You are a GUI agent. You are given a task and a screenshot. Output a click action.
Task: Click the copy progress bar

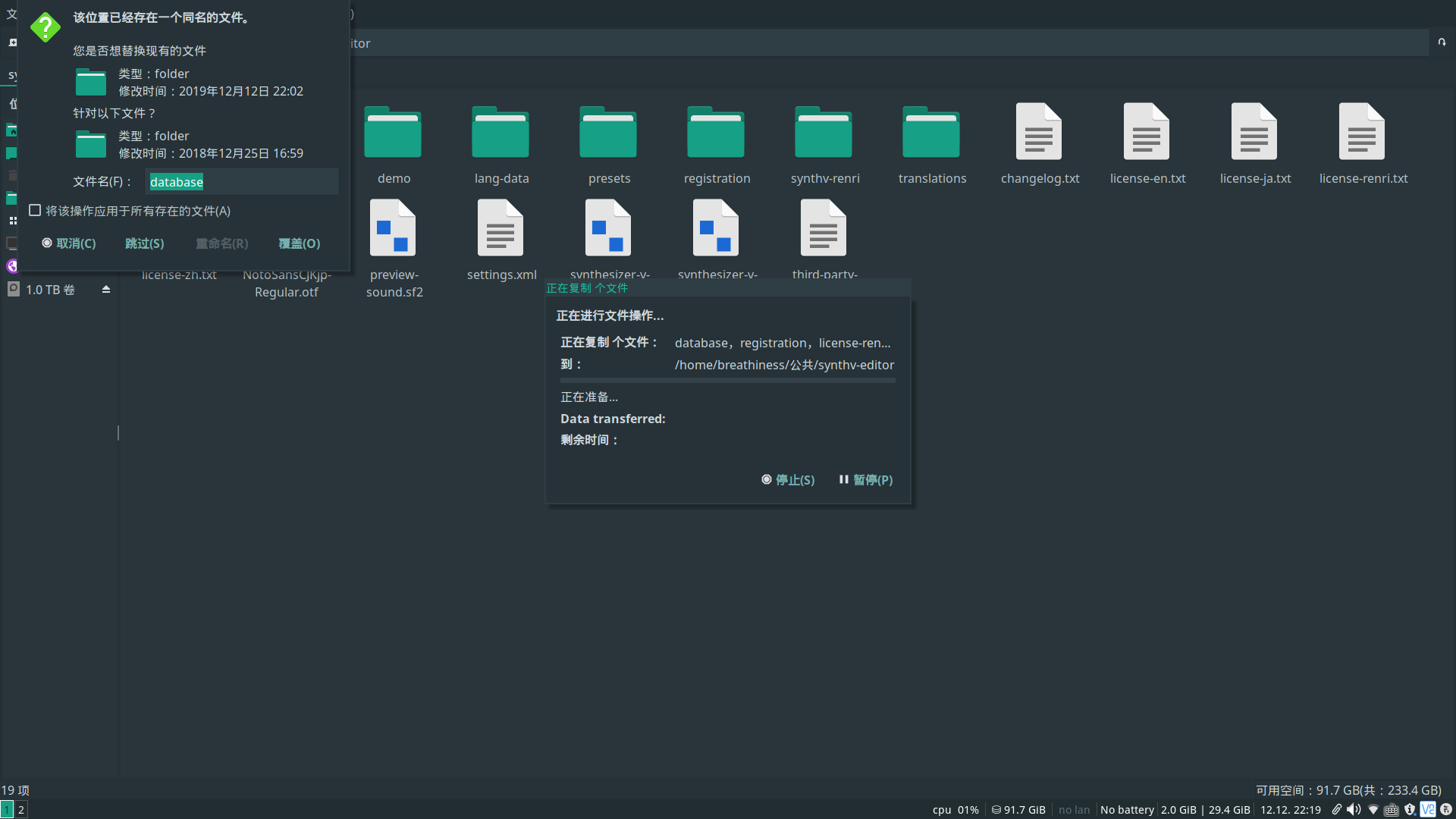pyautogui.click(x=727, y=381)
